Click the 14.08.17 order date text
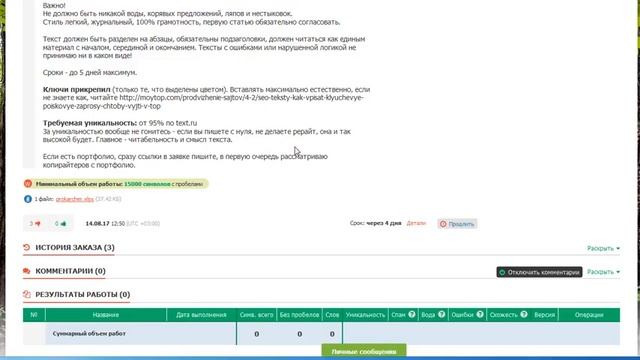The height and width of the screenshot is (360, 640). tap(97, 224)
